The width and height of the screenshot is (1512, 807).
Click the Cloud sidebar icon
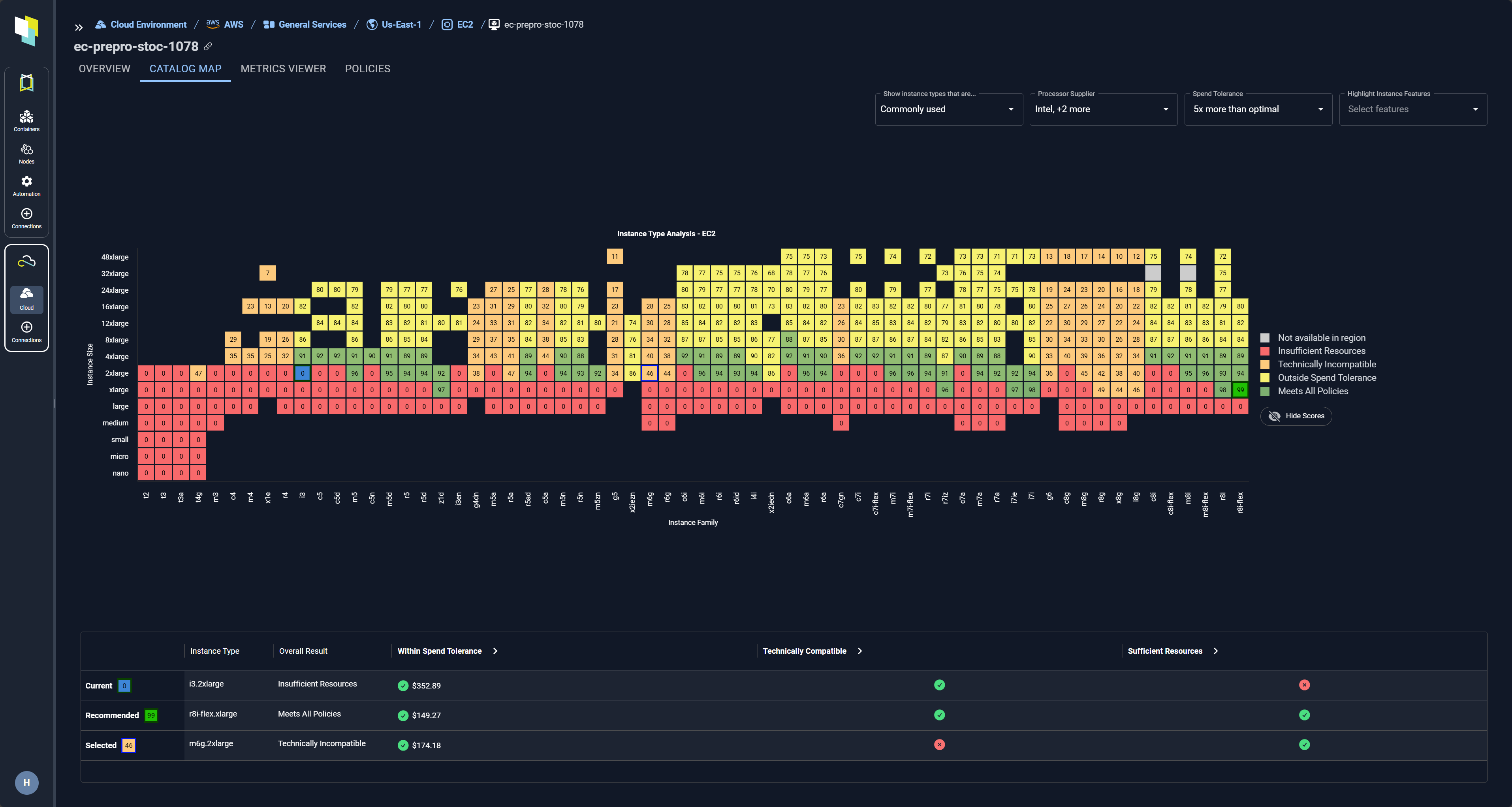(26, 298)
